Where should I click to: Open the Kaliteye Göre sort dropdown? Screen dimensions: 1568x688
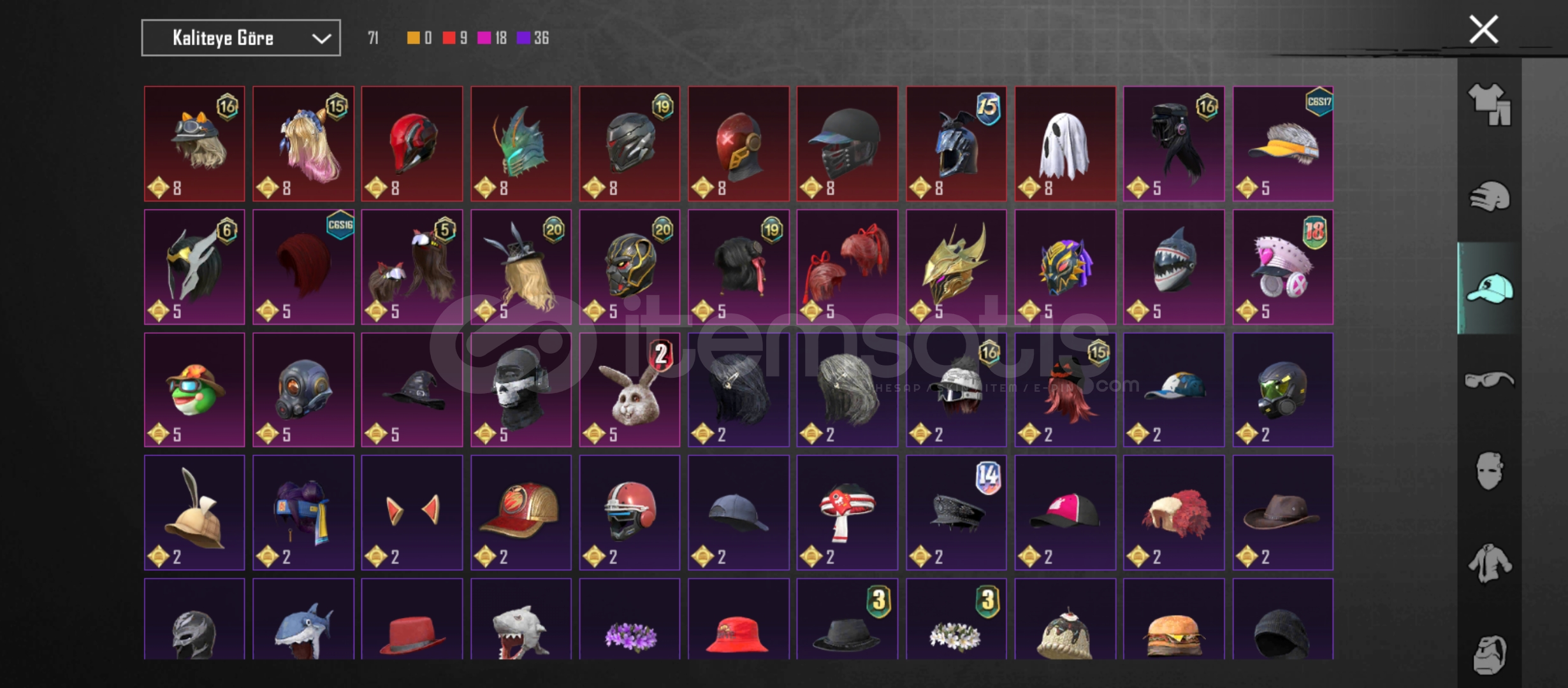[x=241, y=38]
